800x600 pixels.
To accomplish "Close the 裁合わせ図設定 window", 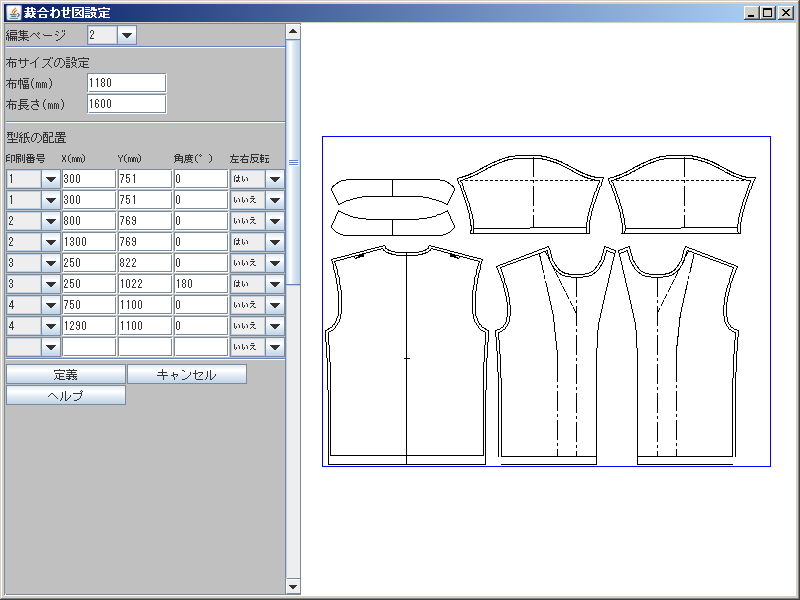I will coord(786,12).
